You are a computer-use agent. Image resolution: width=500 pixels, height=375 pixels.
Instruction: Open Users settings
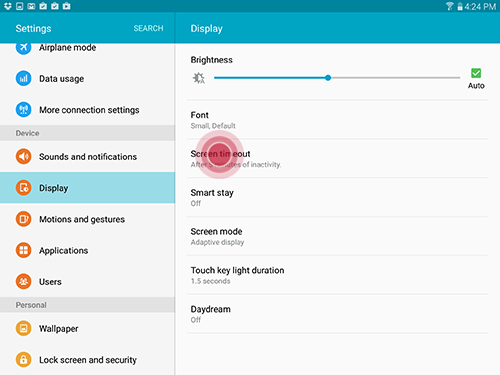(87, 281)
